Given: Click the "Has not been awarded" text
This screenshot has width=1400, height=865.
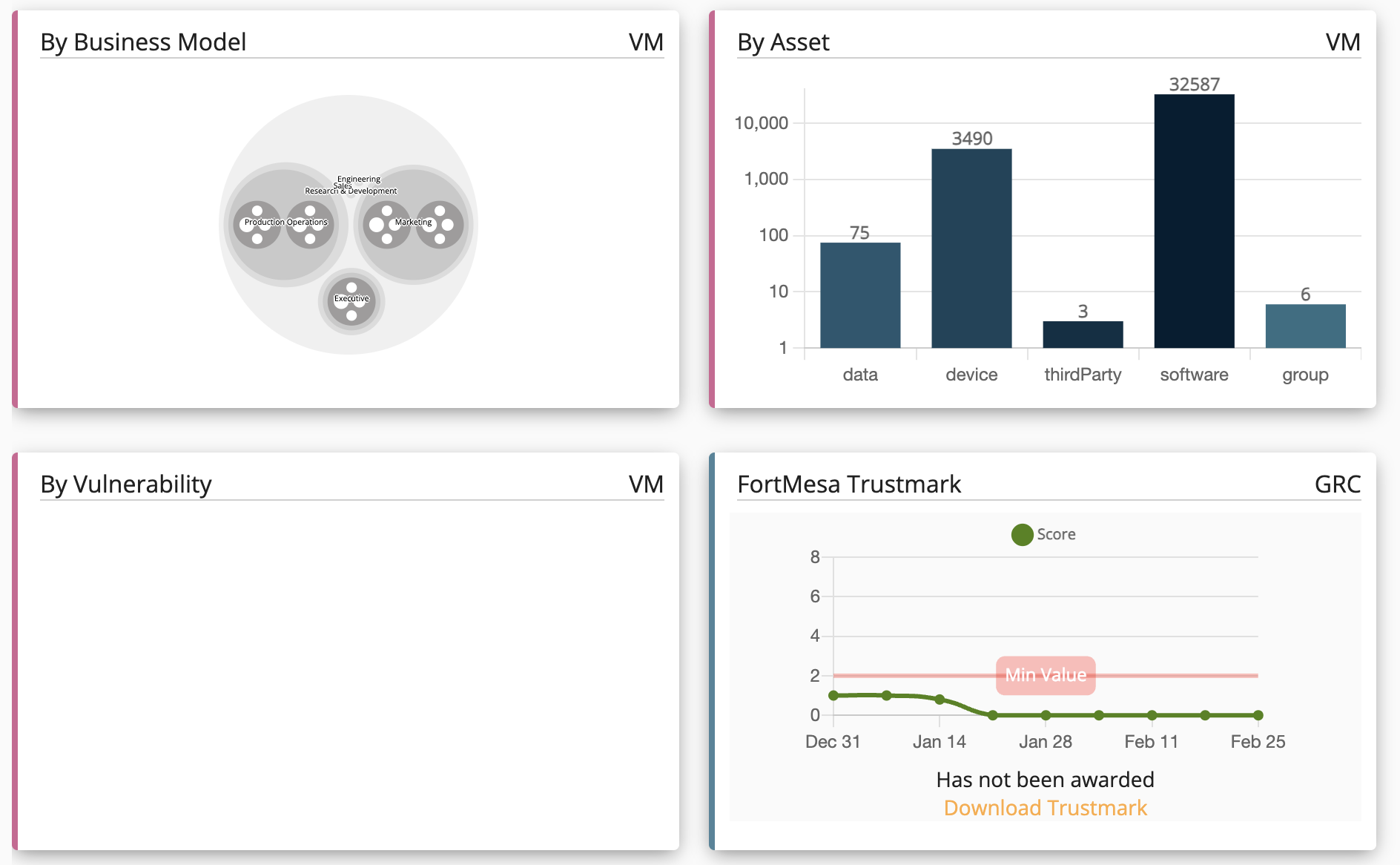Looking at the screenshot, I should pos(1045,779).
